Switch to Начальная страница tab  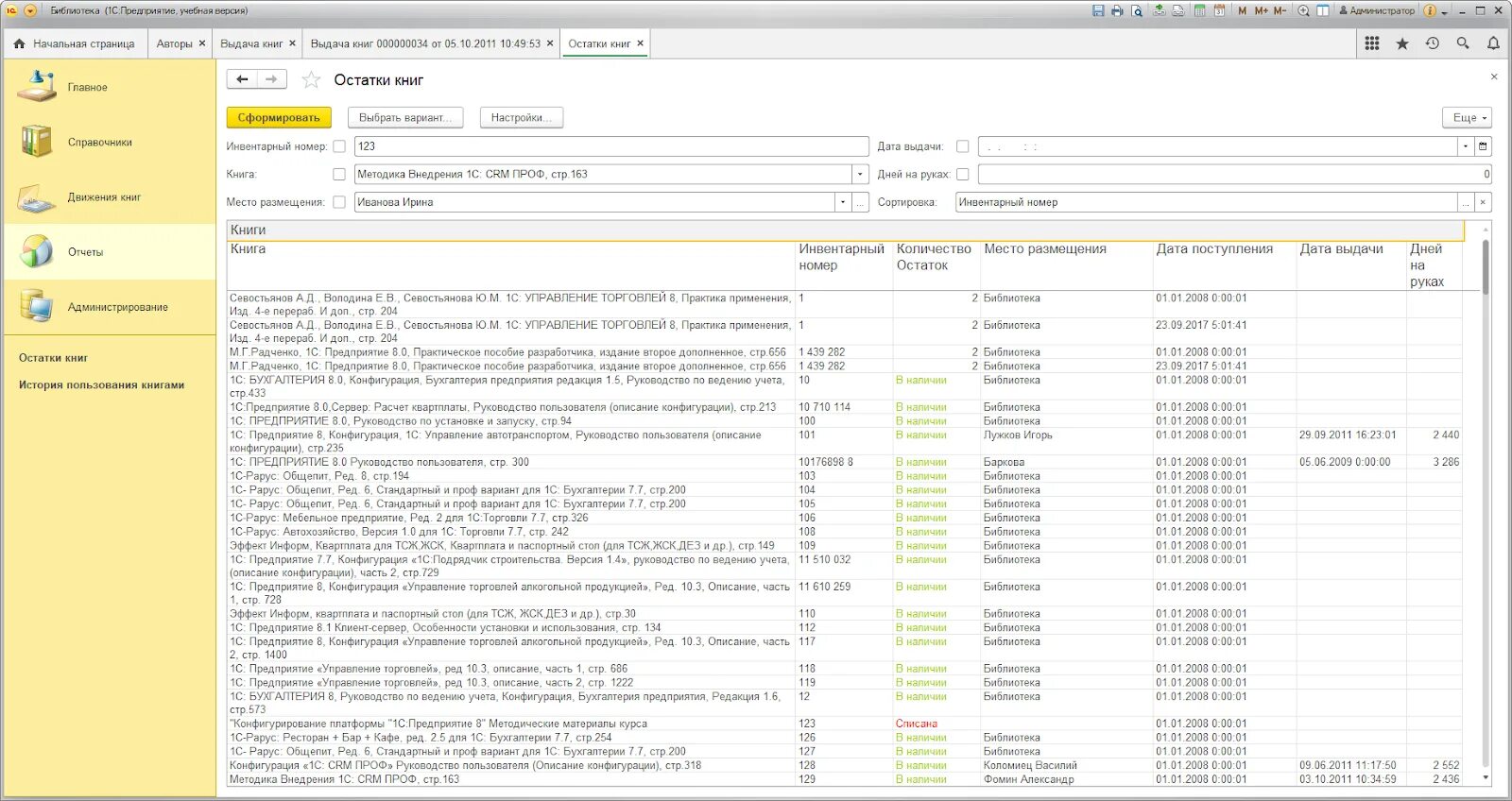pyautogui.click(x=75, y=43)
